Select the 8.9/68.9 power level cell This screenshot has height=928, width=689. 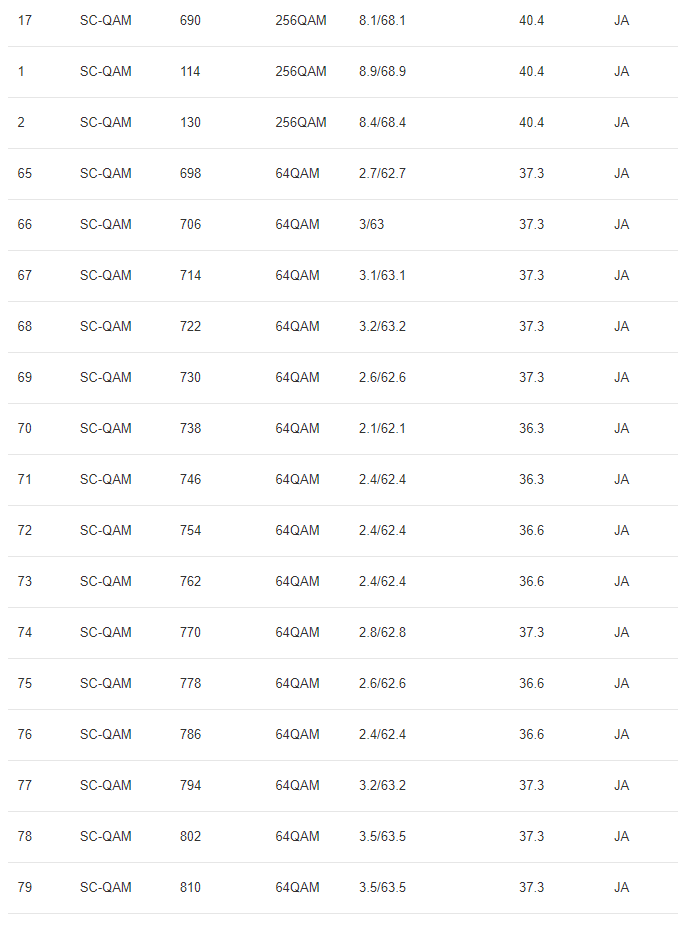(x=382, y=71)
